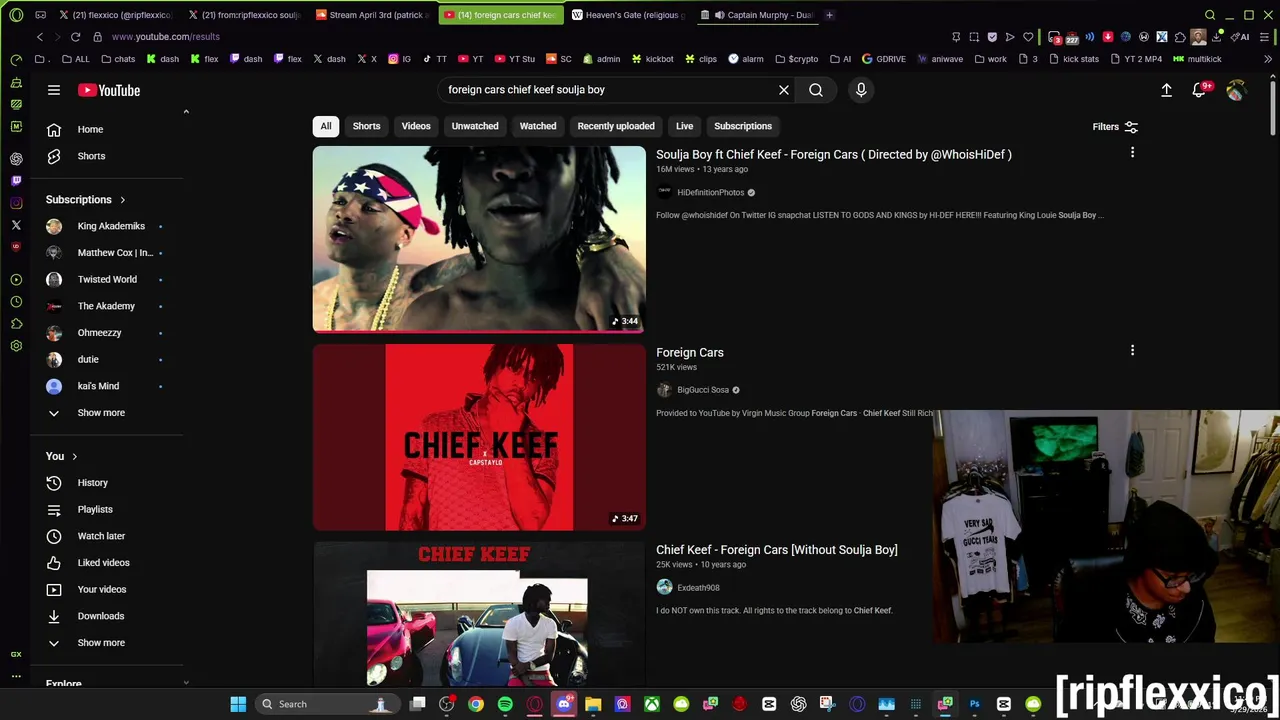Click the magnifying glass search button
Screen dimensions: 1280x720
coord(816,90)
